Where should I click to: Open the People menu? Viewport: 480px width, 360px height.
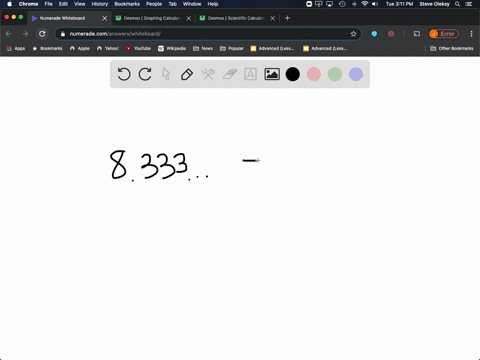(154, 4)
